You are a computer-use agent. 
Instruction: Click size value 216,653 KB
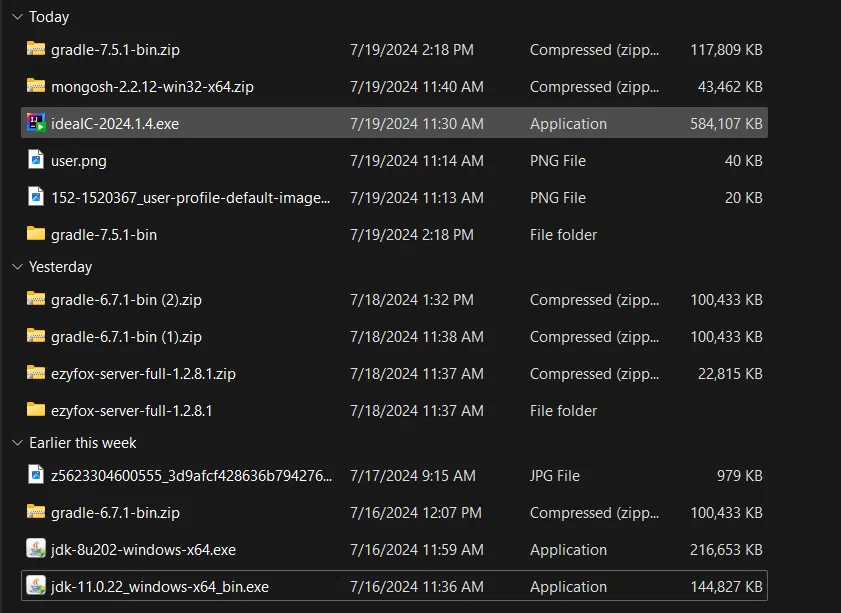coord(726,550)
